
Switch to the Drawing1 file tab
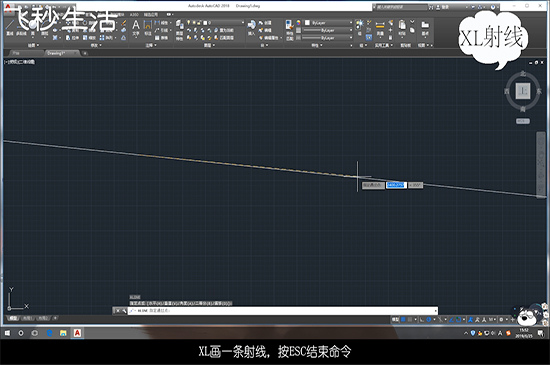point(62,53)
